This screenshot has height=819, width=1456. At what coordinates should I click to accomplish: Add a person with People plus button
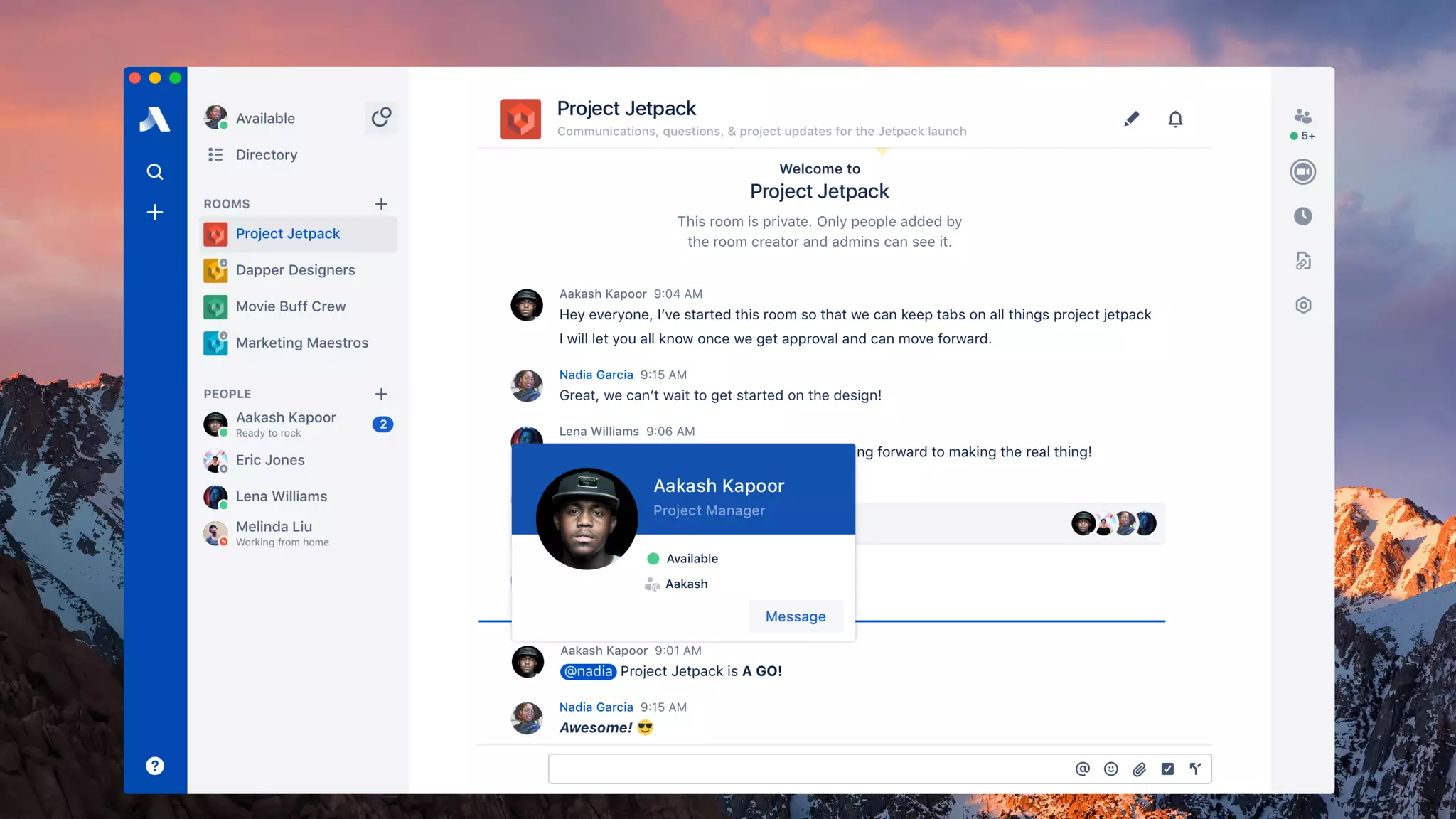pyautogui.click(x=381, y=394)
